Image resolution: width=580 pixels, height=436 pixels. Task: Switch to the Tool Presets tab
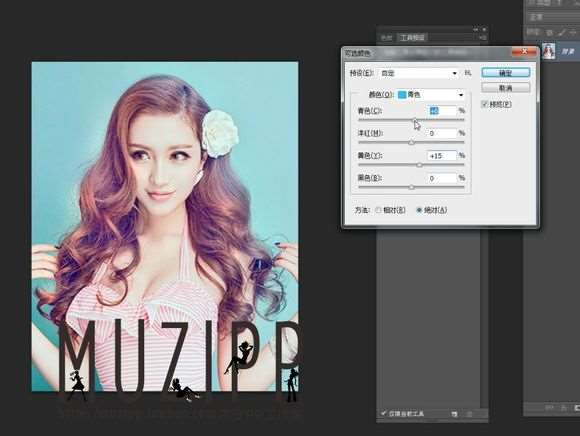412,37
